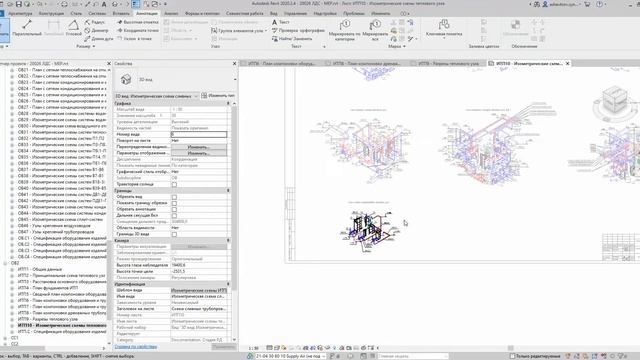Choose the Radius (Радиус) dimension tool
The width and height of the screenshot is (640, 360).
coord(95,22)
